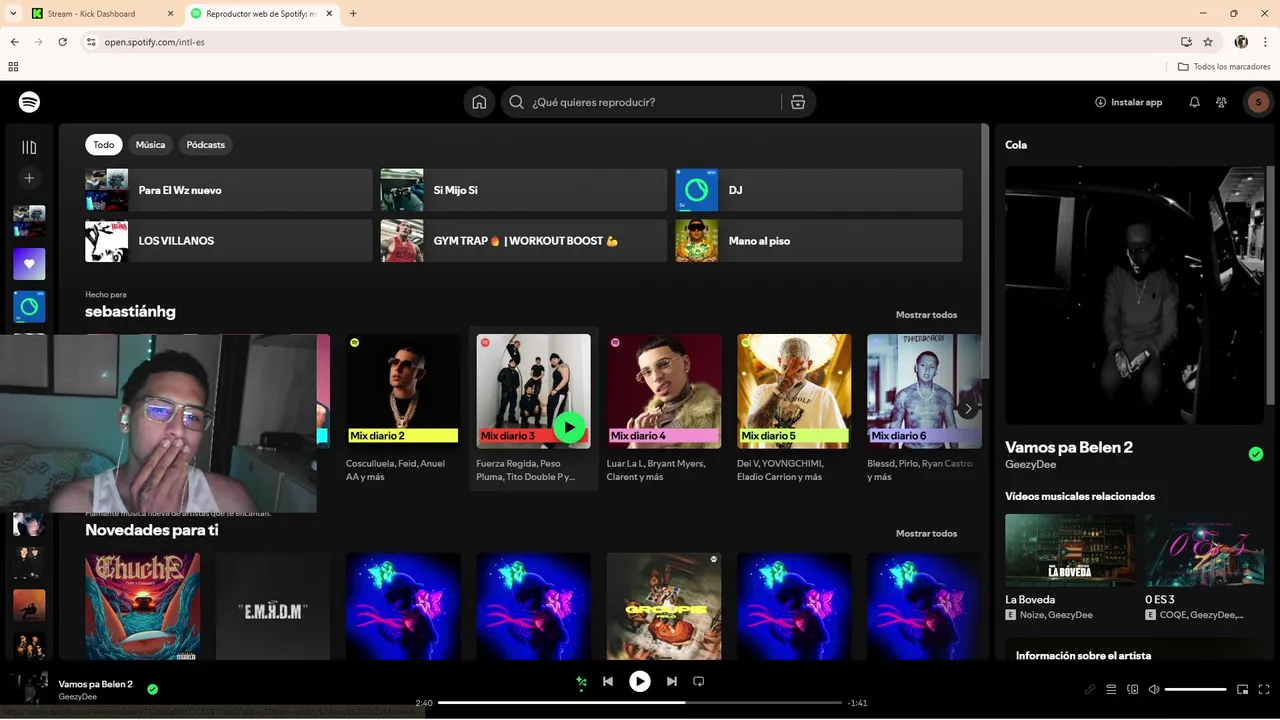Select the Todo filter chip

point(104,145)
